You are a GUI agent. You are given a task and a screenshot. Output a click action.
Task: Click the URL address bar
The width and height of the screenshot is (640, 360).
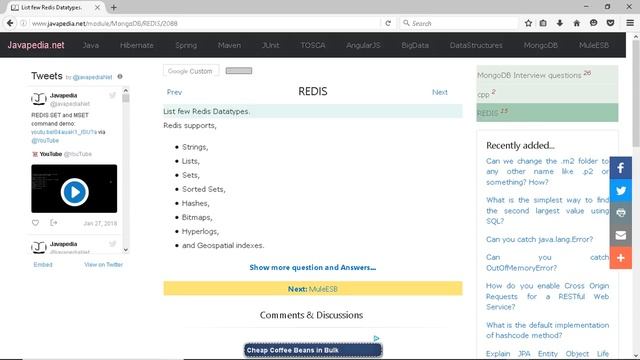204,23
